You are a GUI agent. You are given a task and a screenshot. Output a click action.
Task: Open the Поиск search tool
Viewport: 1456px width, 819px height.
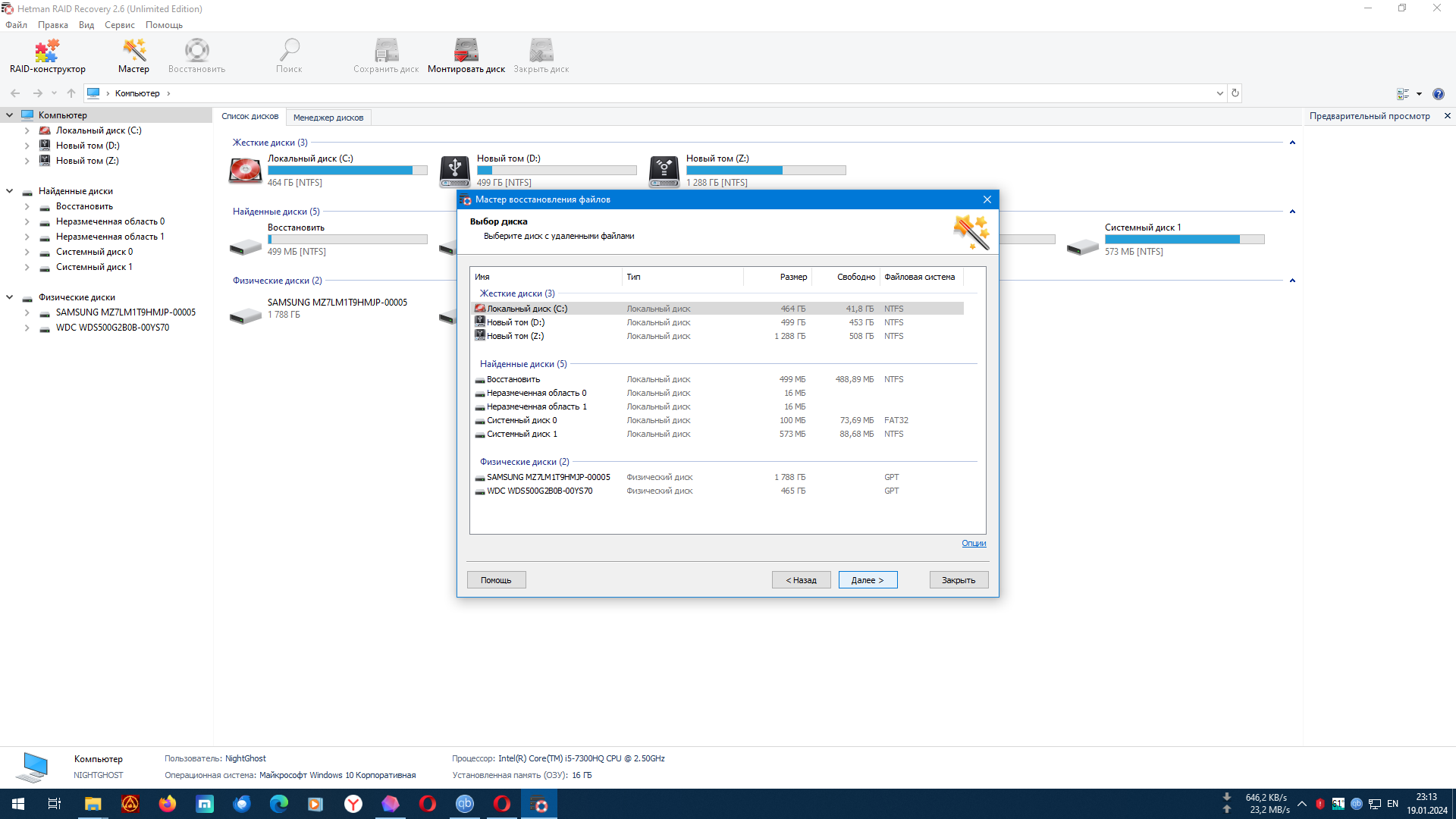[289, 56]
